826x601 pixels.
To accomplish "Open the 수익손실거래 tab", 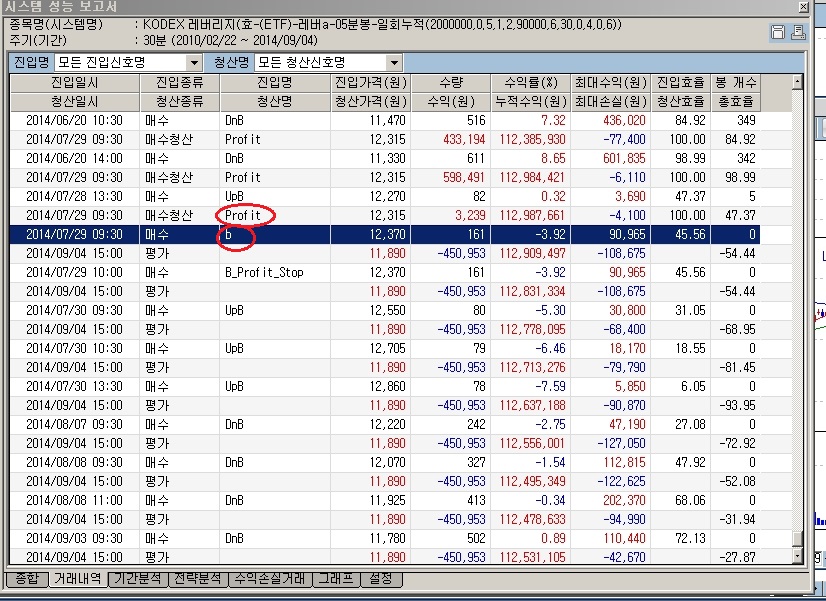I will [270, 579].
